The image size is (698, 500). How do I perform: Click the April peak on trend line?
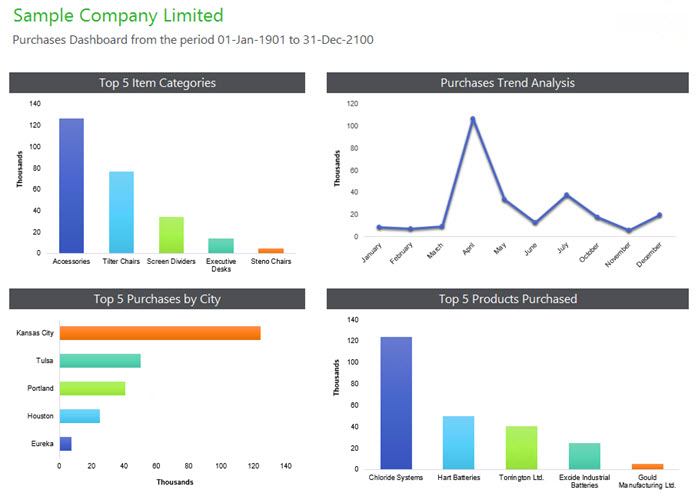(x=472, y=119)
